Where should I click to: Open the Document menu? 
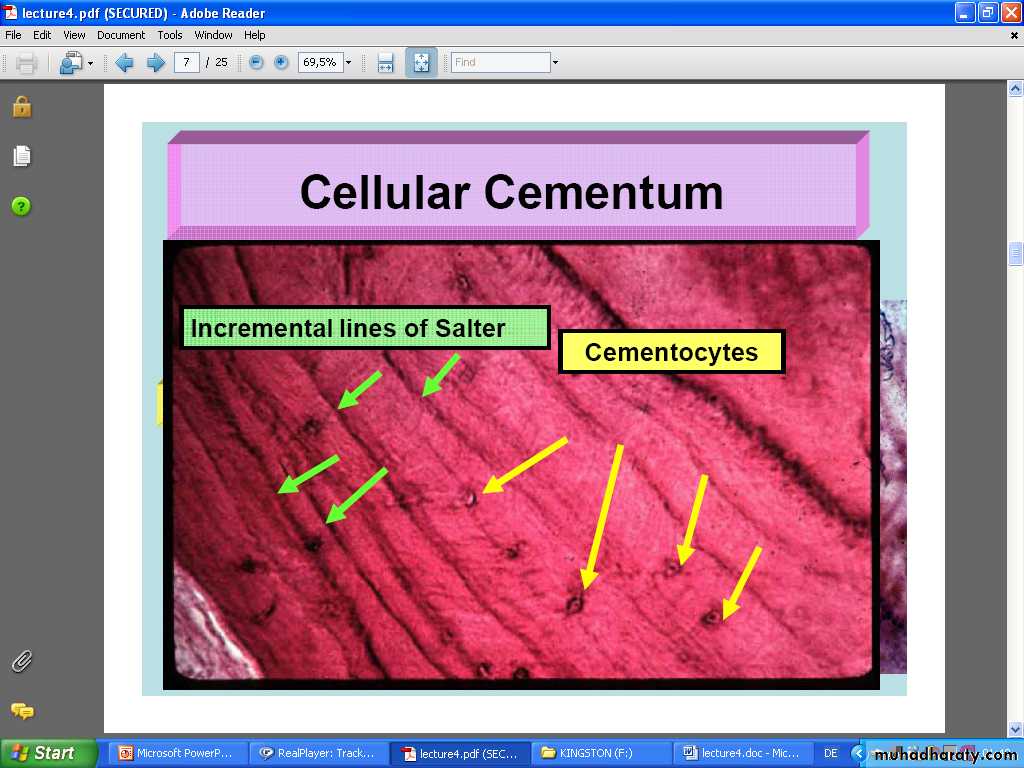tap(121, 35)
